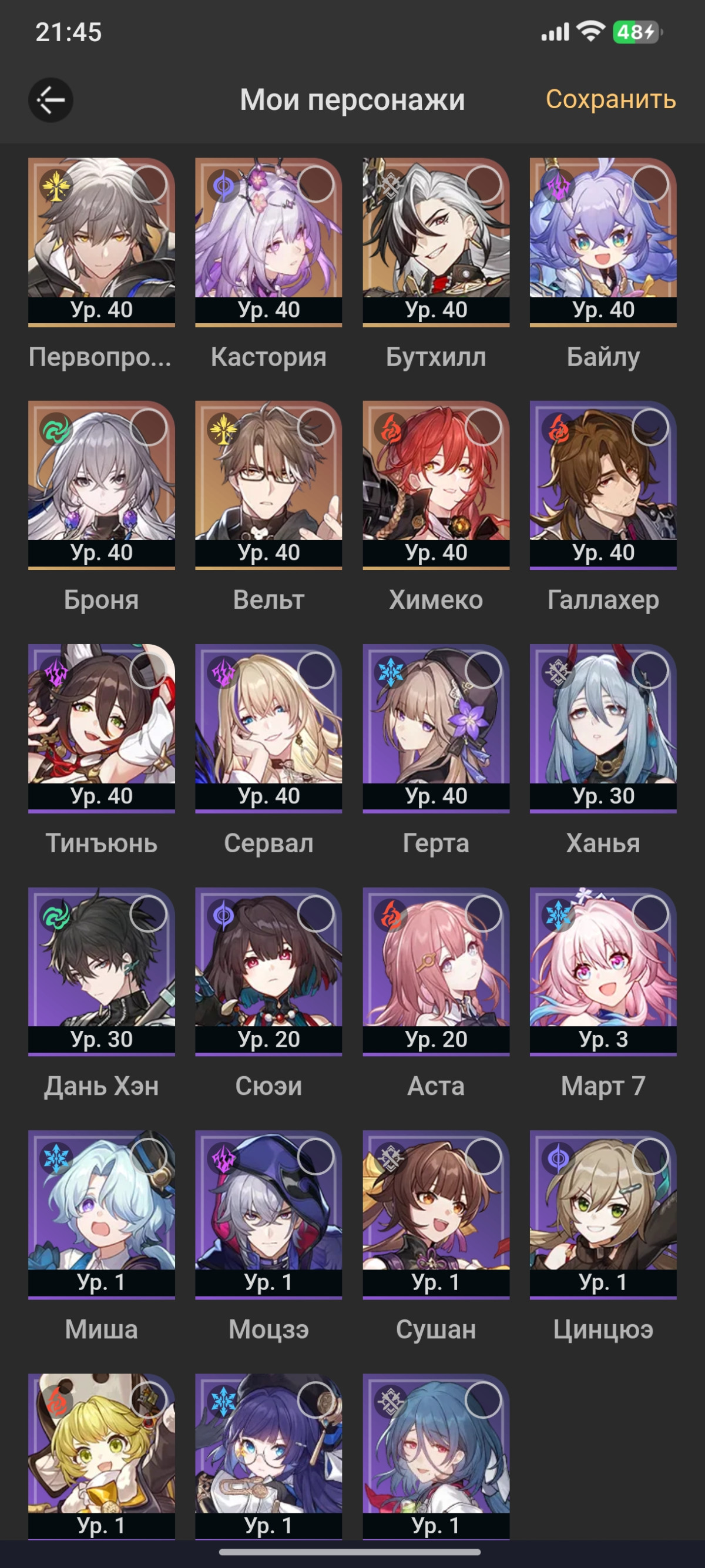Open the Тинъюнь character portrait

pos(102,729)
